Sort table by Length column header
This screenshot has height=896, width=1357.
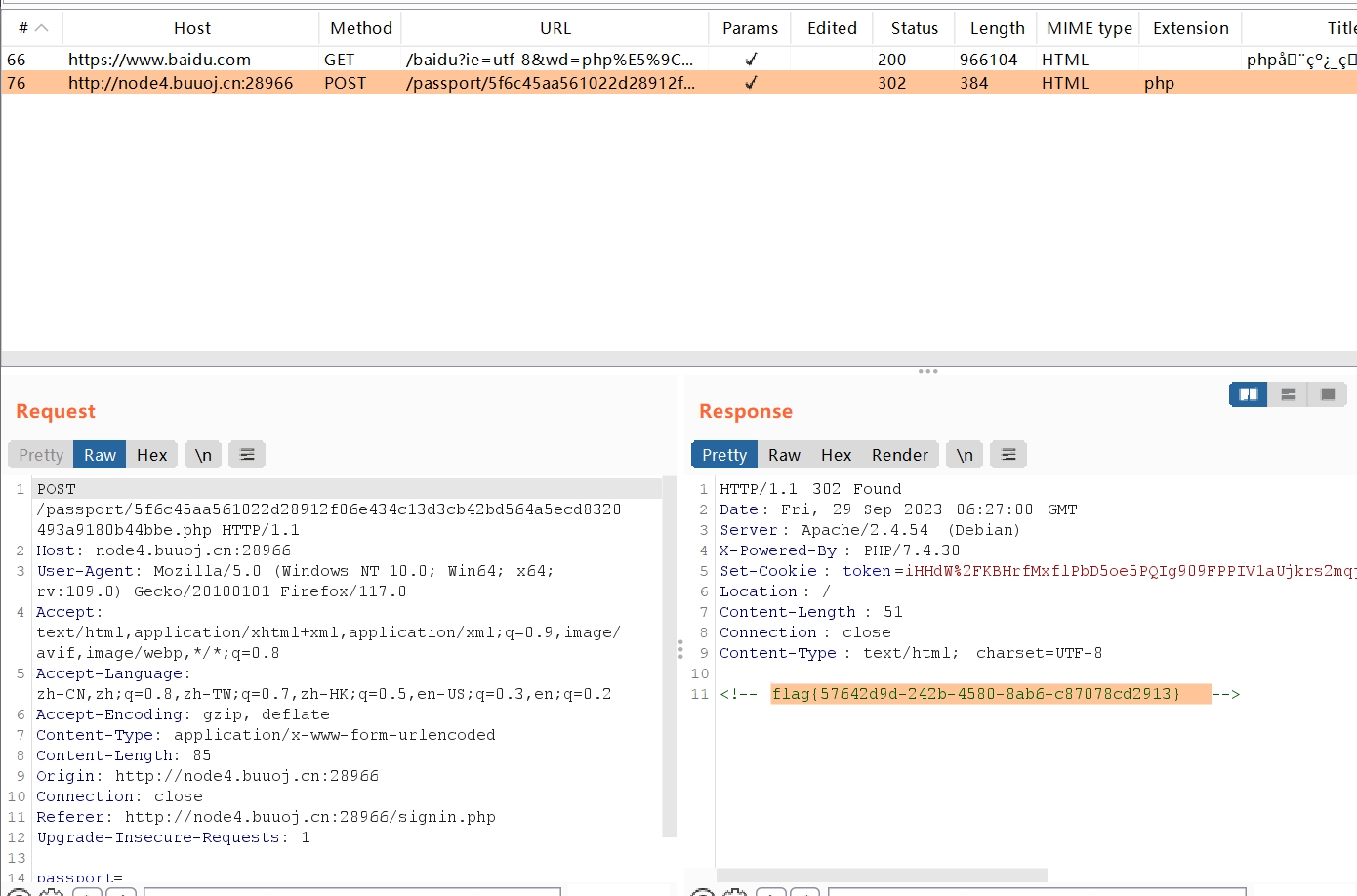(997, 28)
